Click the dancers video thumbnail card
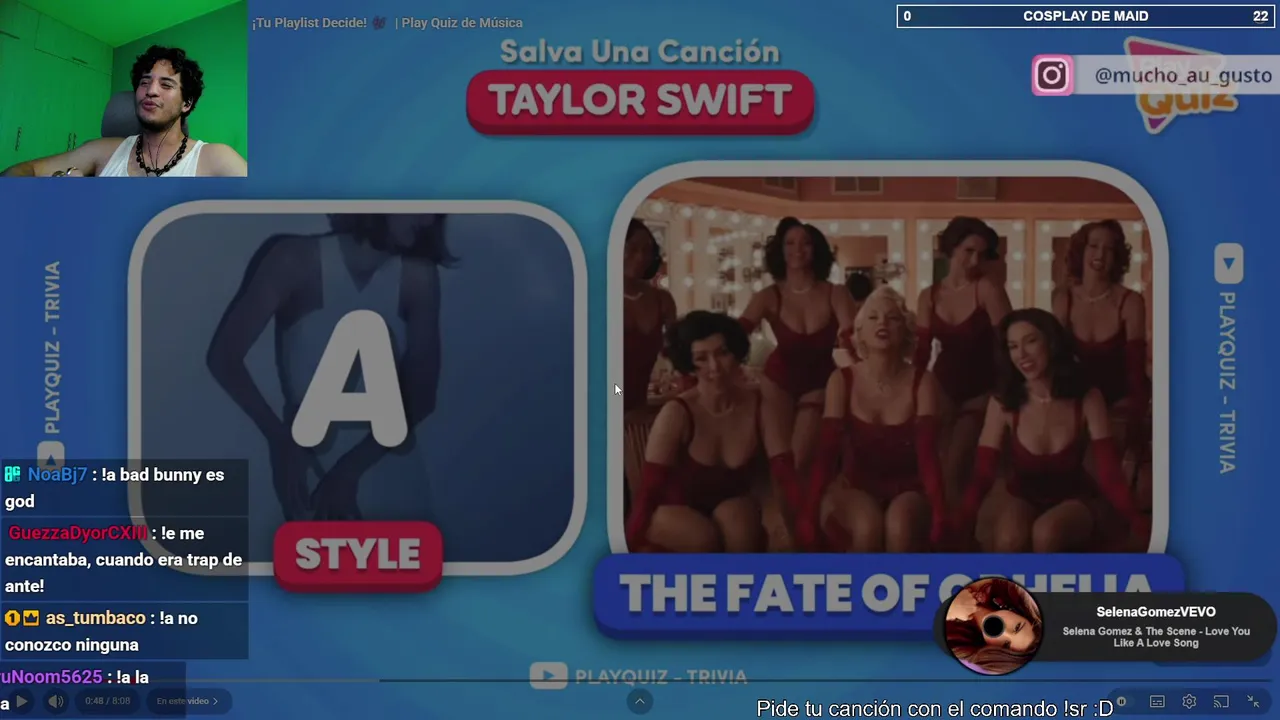 pos(888,365)
